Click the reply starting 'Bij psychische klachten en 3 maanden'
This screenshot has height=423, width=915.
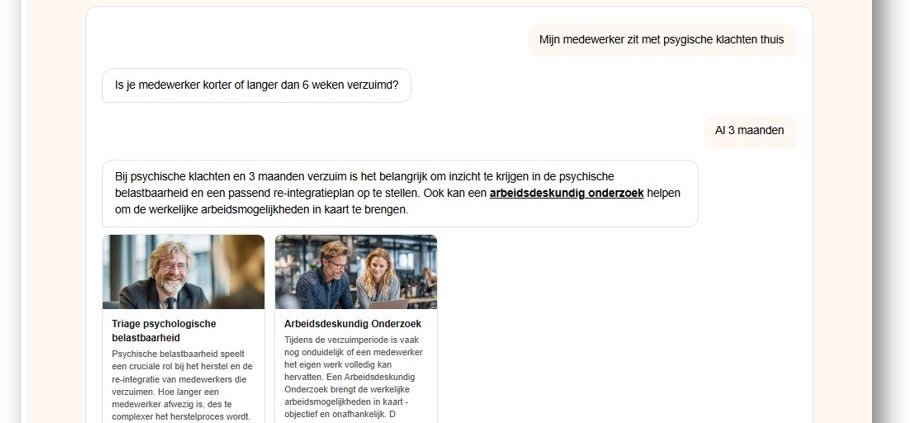(x=400, y=193)
